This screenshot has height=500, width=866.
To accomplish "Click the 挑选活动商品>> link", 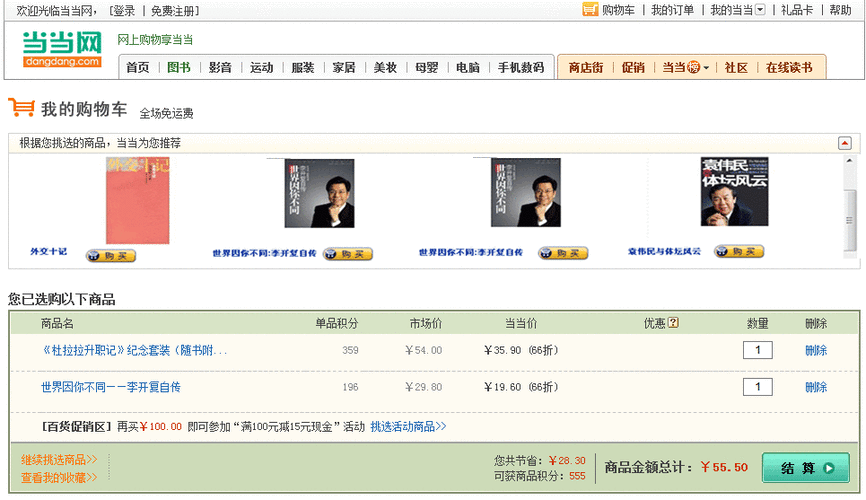I will point(408,427).
